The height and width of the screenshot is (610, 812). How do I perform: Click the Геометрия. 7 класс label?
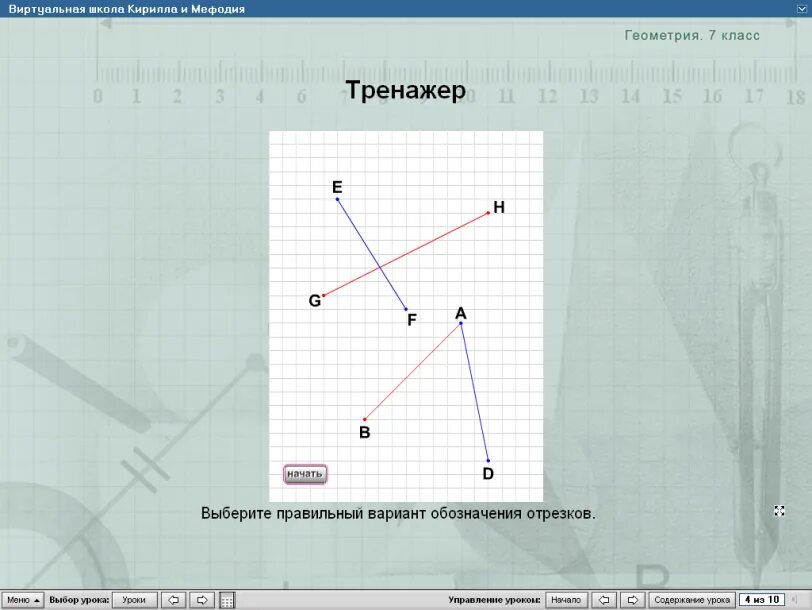692,35
